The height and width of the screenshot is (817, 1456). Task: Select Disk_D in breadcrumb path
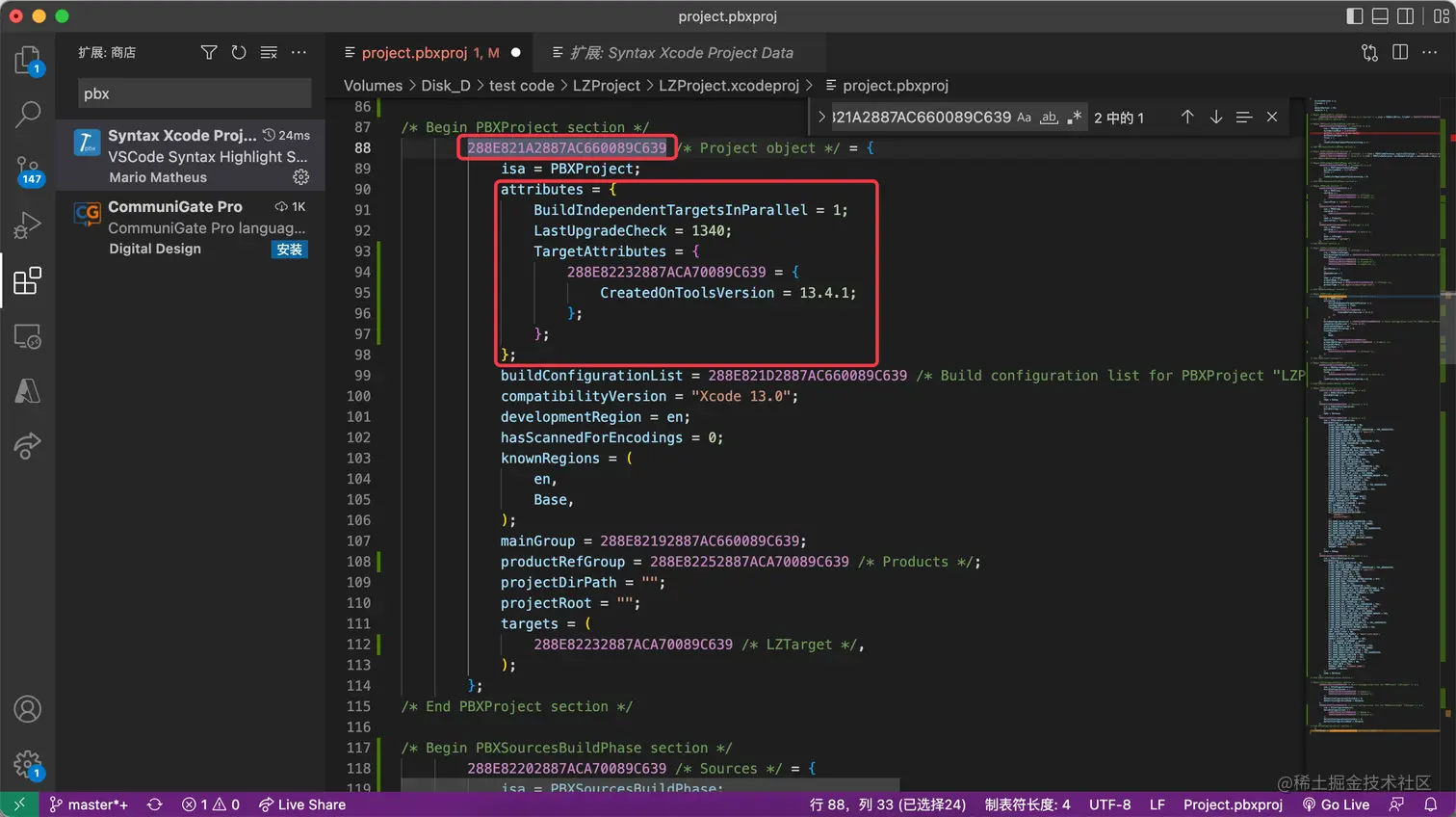coord(446,86)
